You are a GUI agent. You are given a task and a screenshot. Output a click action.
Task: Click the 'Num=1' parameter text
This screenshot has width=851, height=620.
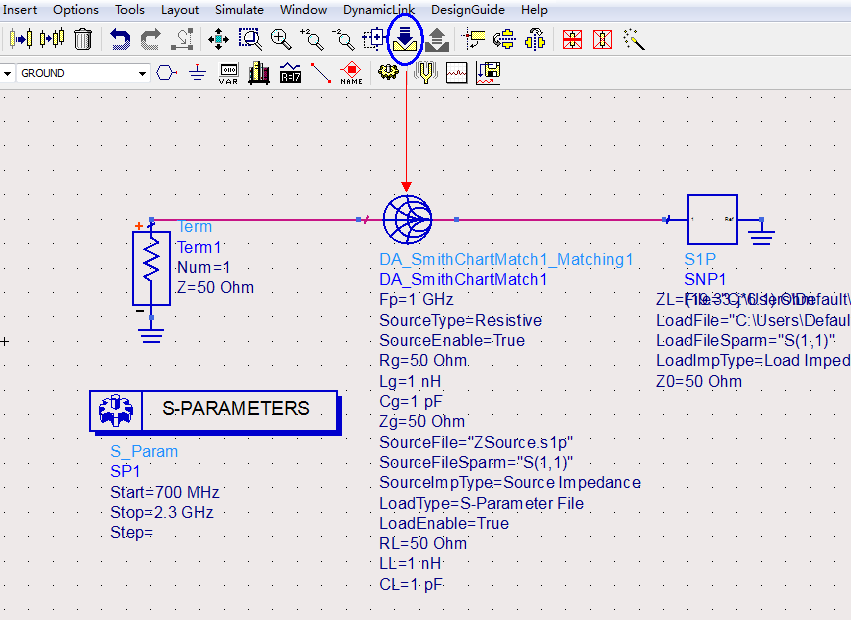point(204,267)
